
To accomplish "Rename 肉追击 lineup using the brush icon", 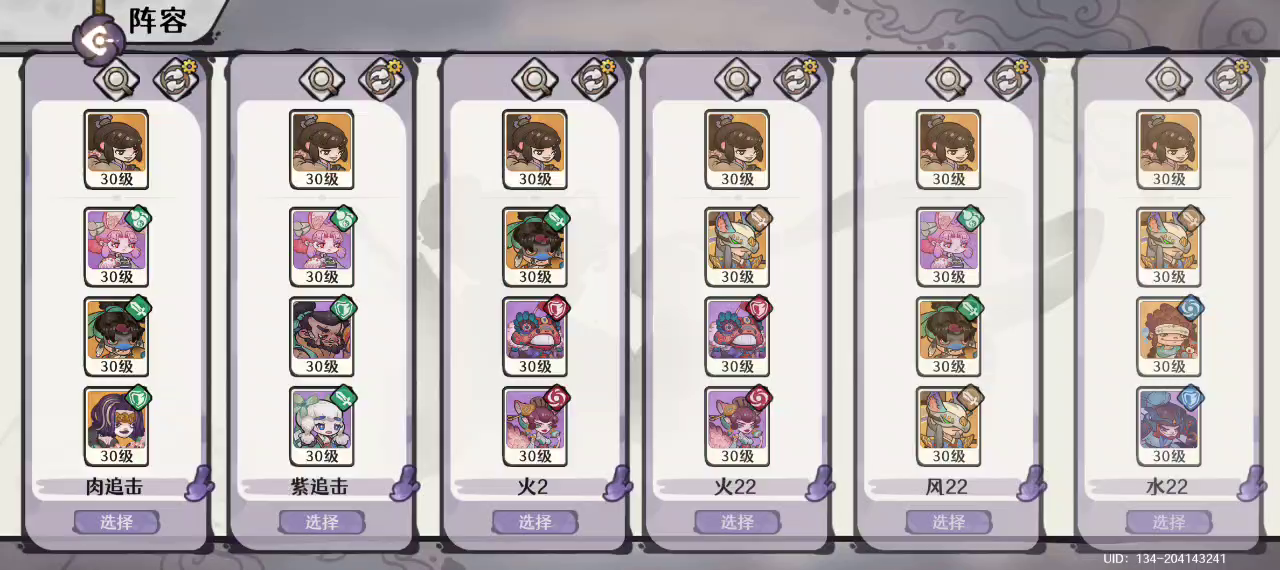I will tap(200, 483).
